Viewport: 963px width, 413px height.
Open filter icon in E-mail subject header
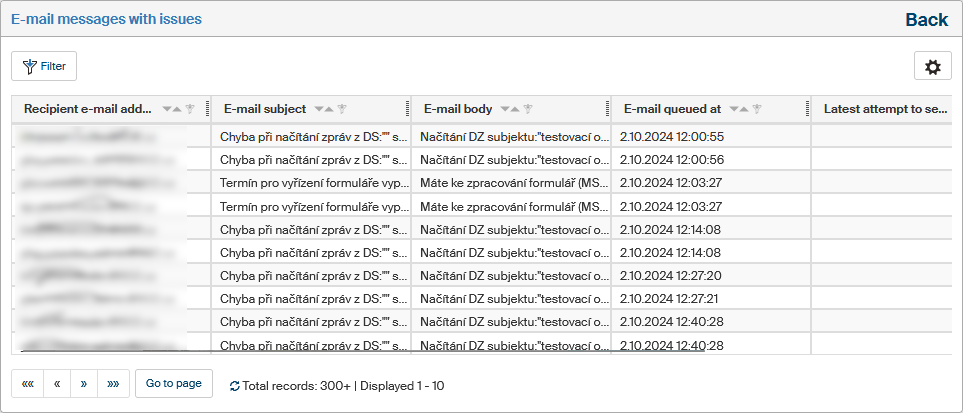[x=341, y=109]
